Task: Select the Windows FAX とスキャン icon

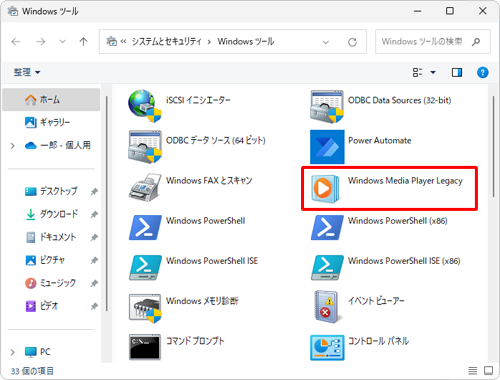Action: (145, 187)
